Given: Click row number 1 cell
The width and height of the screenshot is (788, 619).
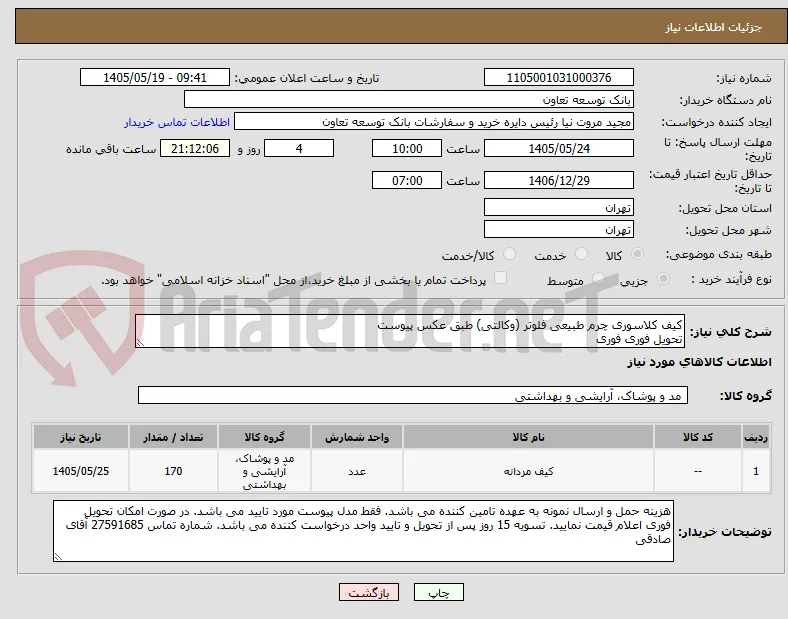Looking at the screenshot, I should [756, 471].
